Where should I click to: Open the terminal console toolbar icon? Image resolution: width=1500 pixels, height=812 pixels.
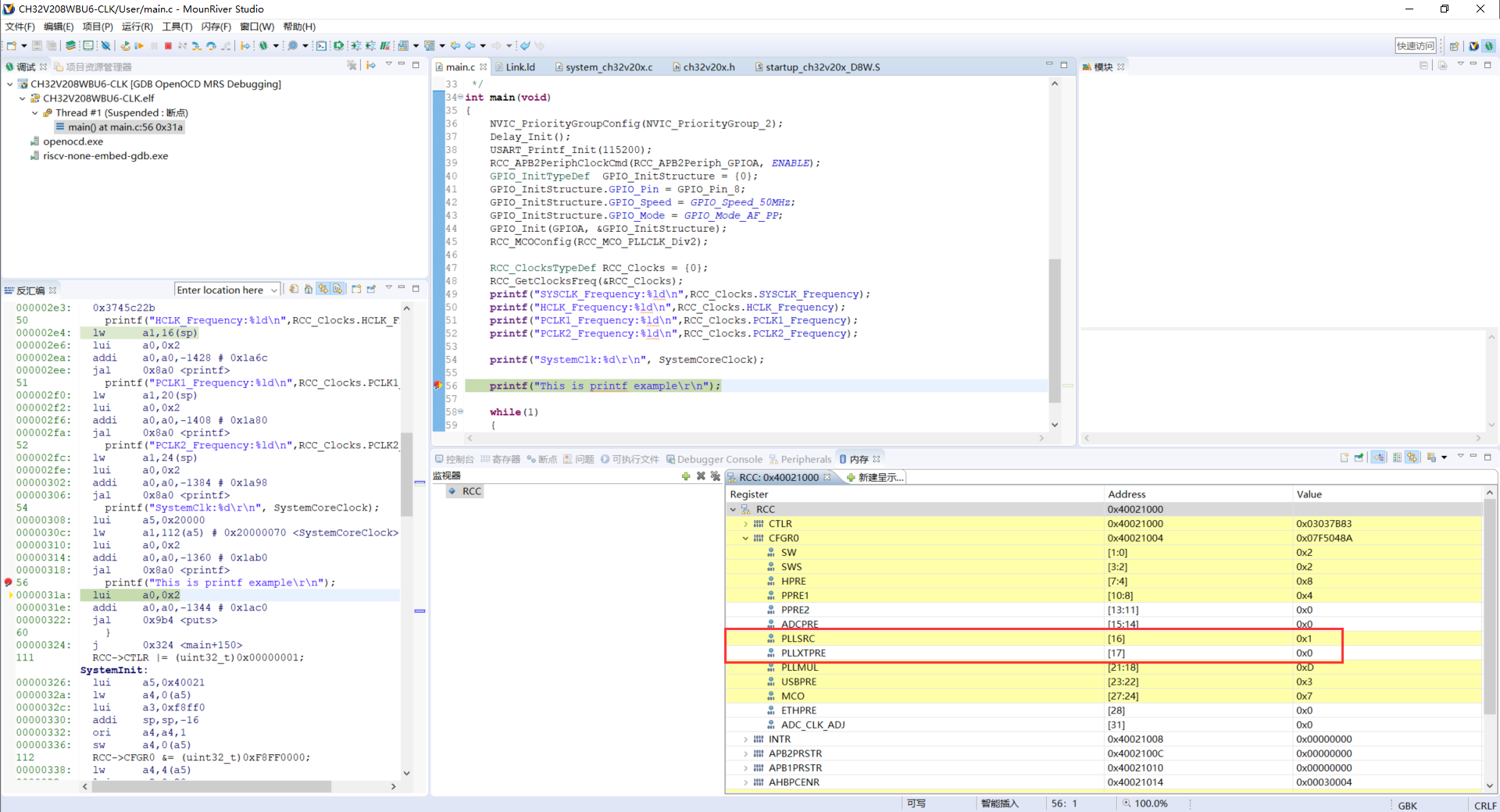(x=321, y=46)
